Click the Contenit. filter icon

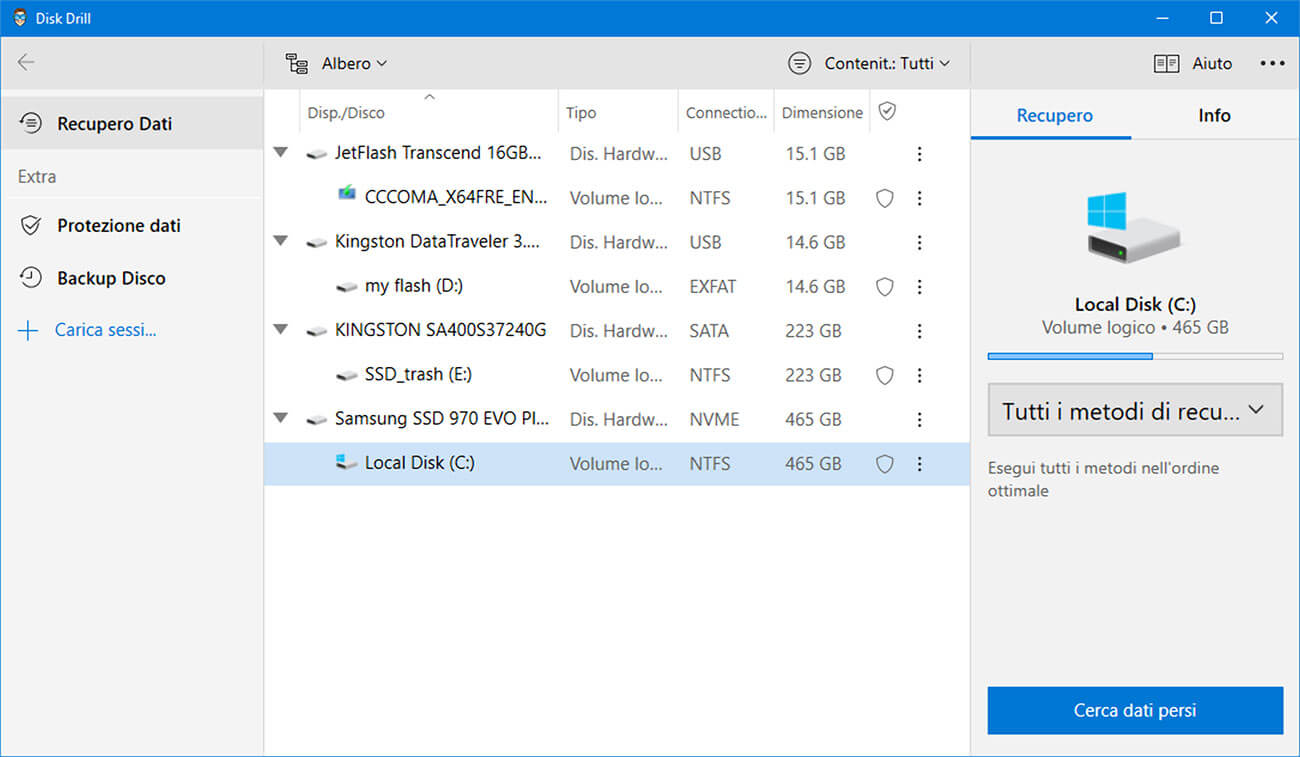point(799,63)
